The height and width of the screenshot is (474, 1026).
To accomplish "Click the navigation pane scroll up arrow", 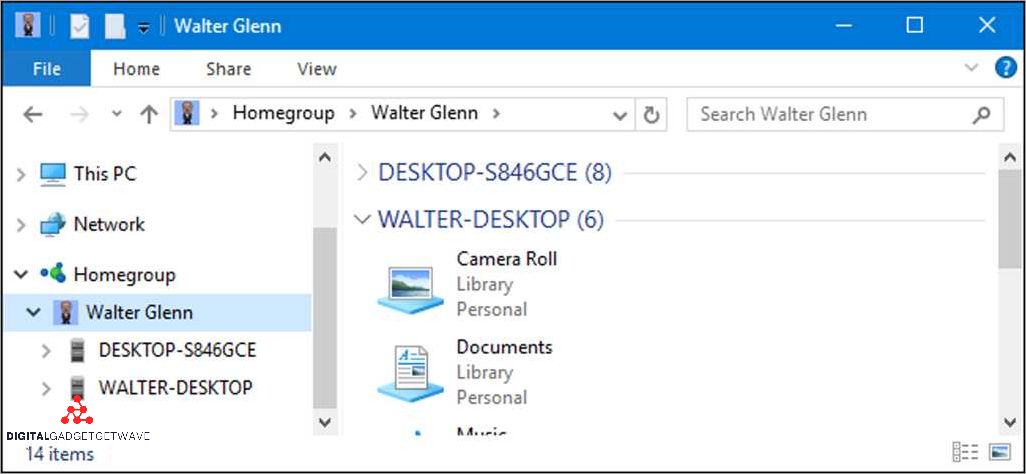I will pyautogui.click(x=325, y=157).
